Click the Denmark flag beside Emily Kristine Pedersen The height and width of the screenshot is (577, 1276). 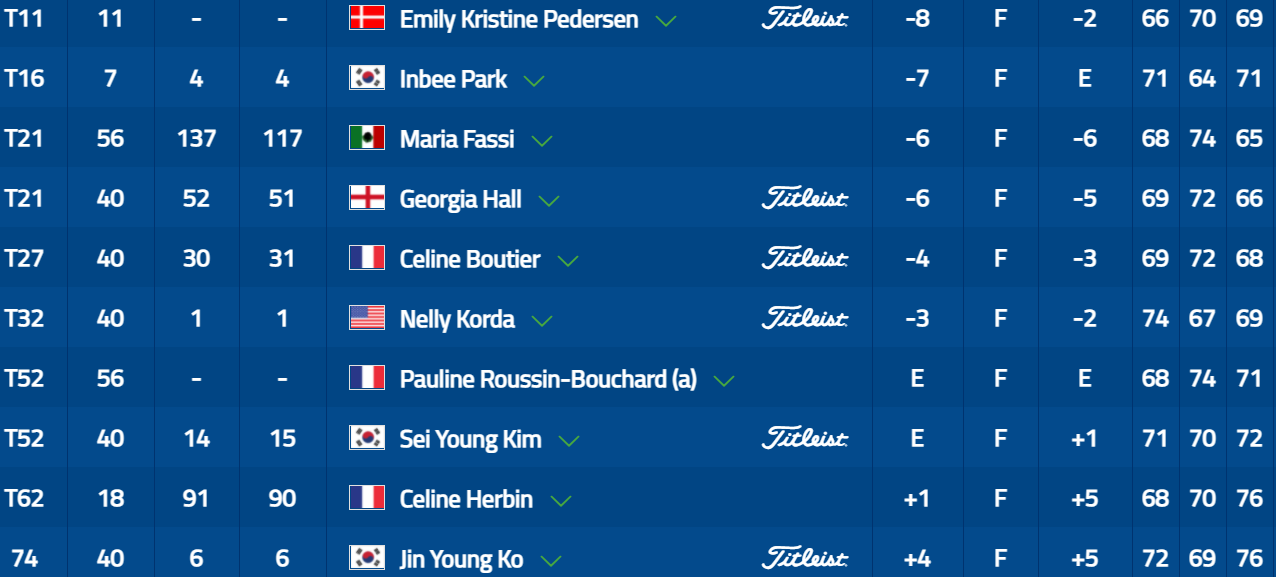point(367,18)
